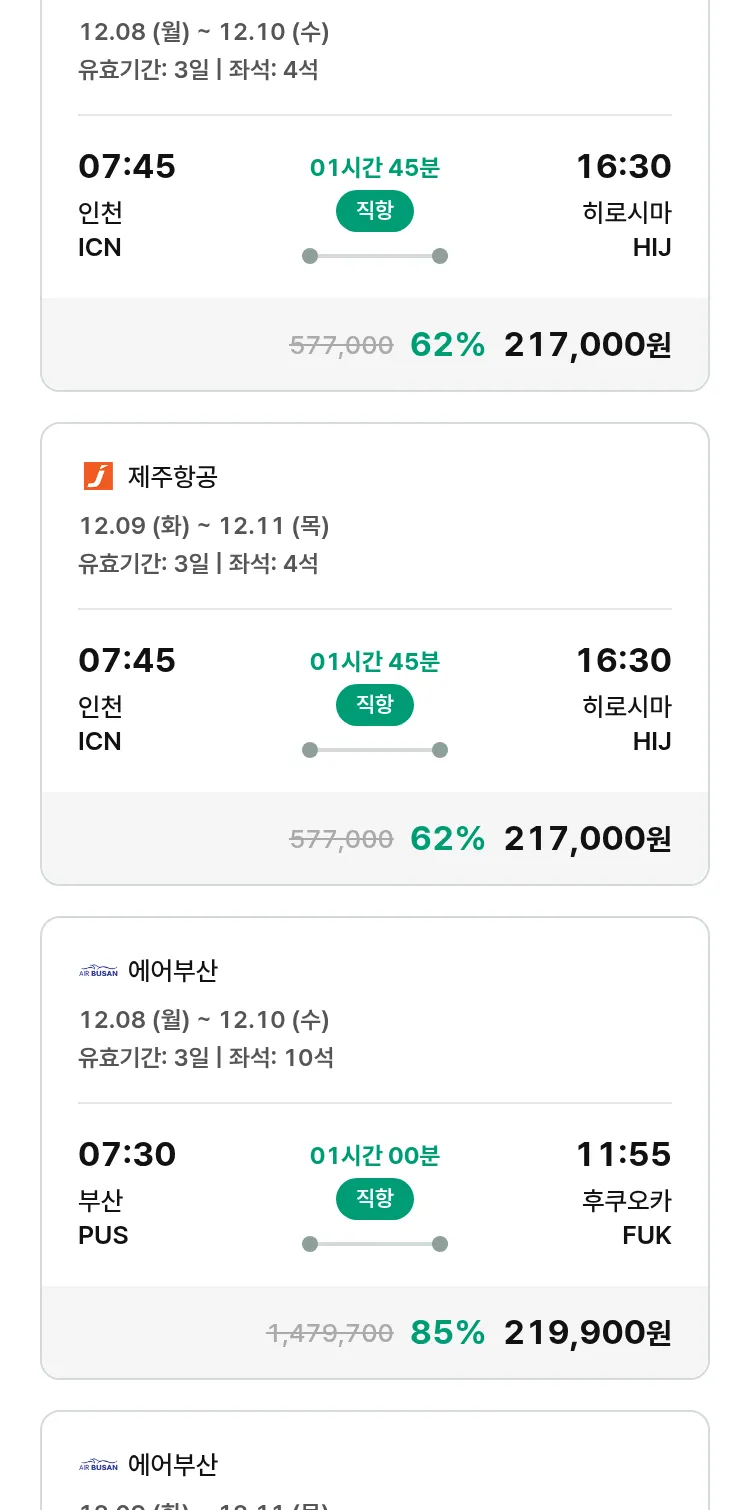Click the 제주항공 airline name
The width and height of the screenshot is (750, 1510).
coord(172,477)
